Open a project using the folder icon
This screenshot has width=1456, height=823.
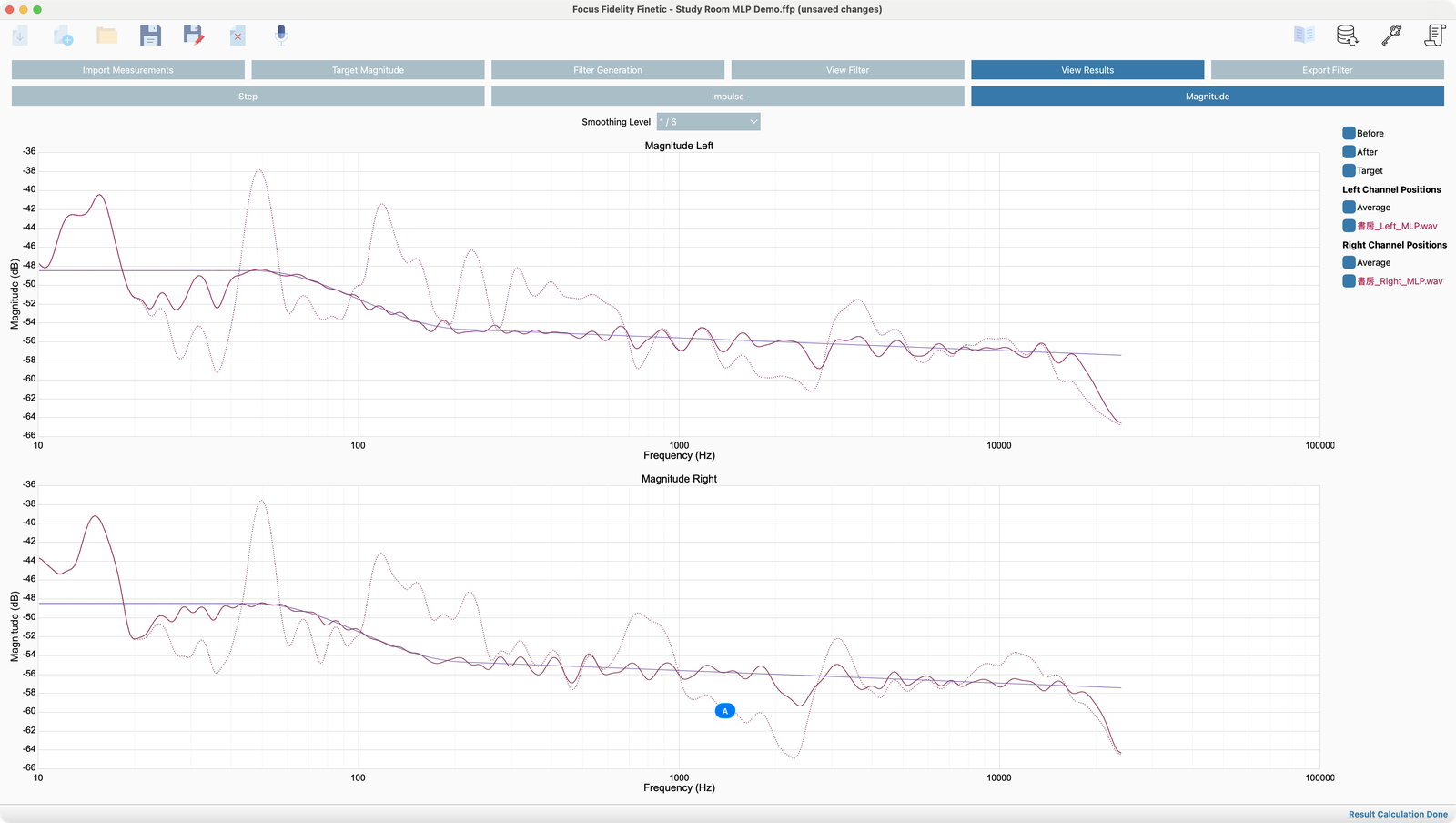tap(106, 36)
